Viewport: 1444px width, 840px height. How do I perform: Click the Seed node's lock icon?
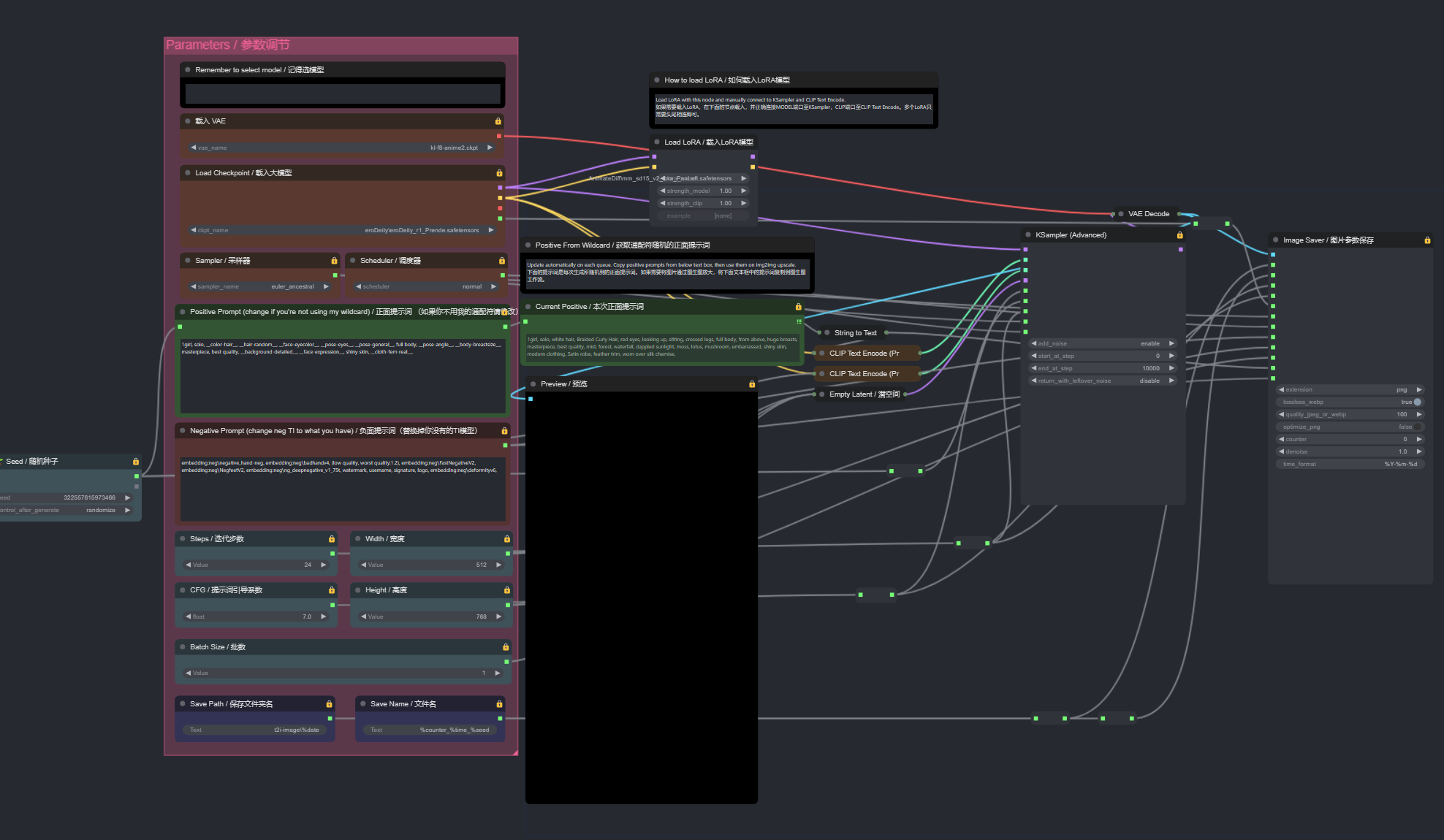[135, 462]
